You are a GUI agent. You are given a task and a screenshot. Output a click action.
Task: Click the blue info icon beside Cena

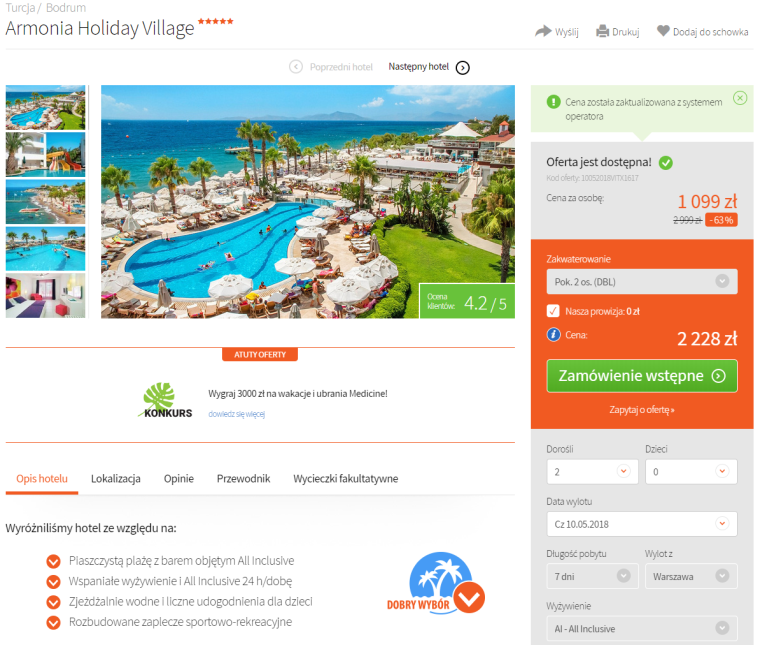[x=554, y=334]
